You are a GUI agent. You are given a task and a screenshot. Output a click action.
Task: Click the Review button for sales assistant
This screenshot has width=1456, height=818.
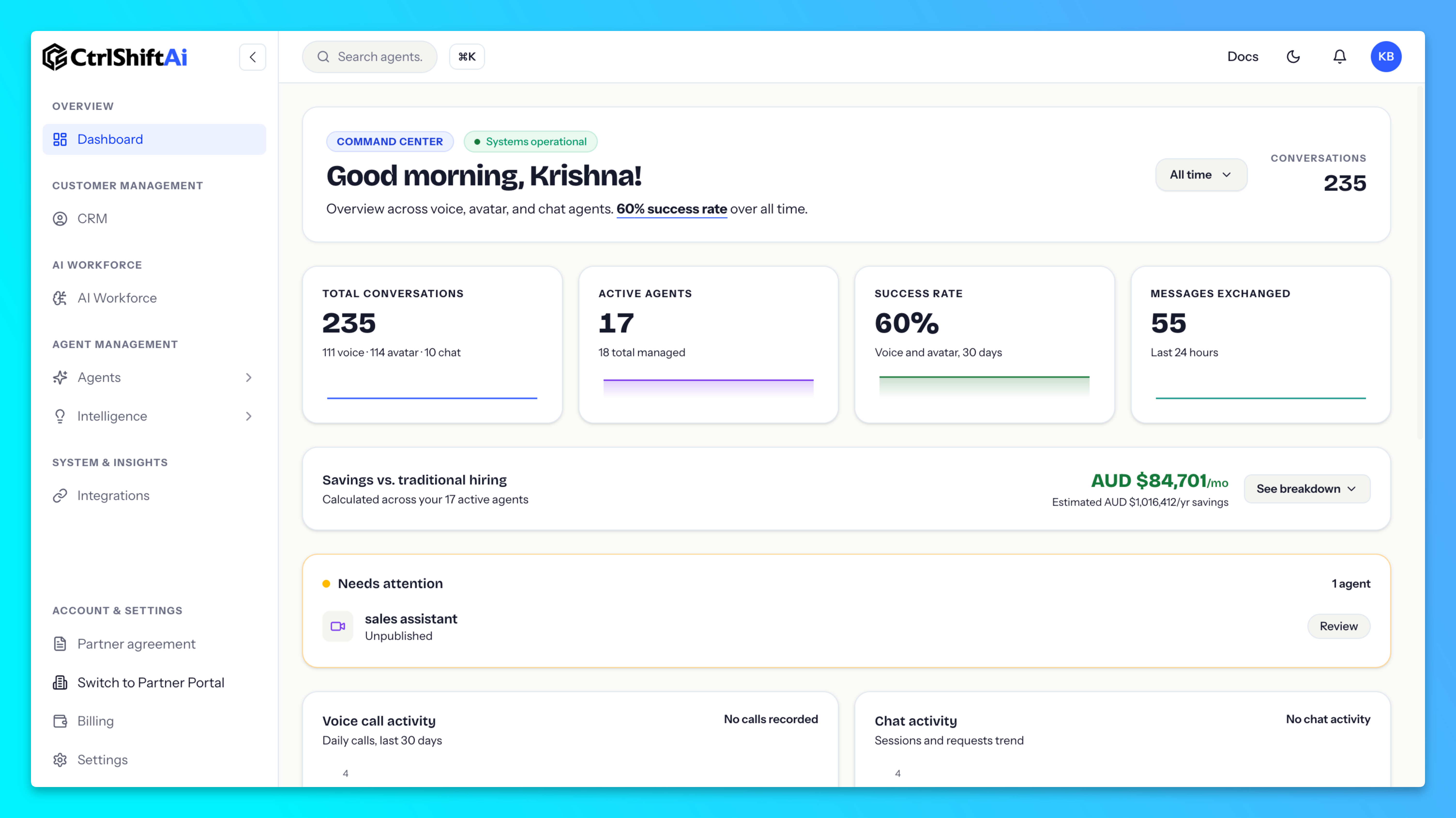coord(1338,626)
